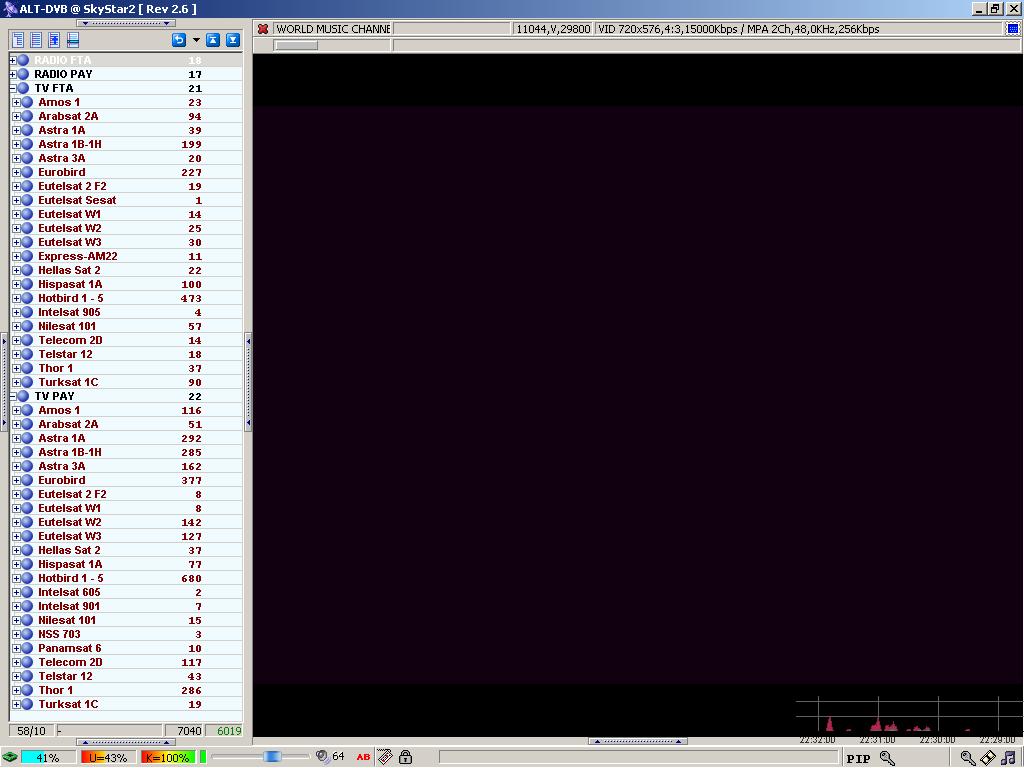The width and height of the screenshot is (1024, 768).
Task: Select Eurobird satellite under TV PAY
Action: pos(62,480)
